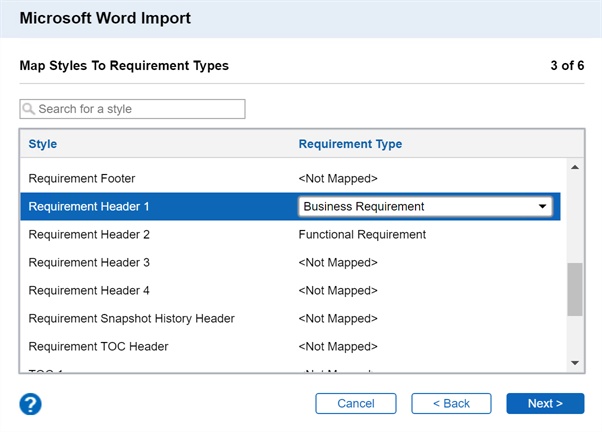The width and height of the screenshot is (602, 432).
Task: Click the blue help question mark icon
Action: pyautogui.click(x=30, y=404)
